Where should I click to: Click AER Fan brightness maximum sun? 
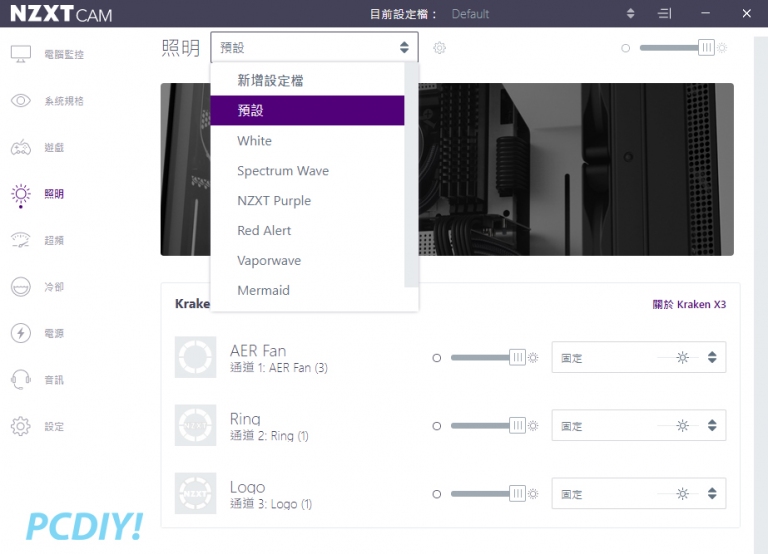click(x=533, y=358)
